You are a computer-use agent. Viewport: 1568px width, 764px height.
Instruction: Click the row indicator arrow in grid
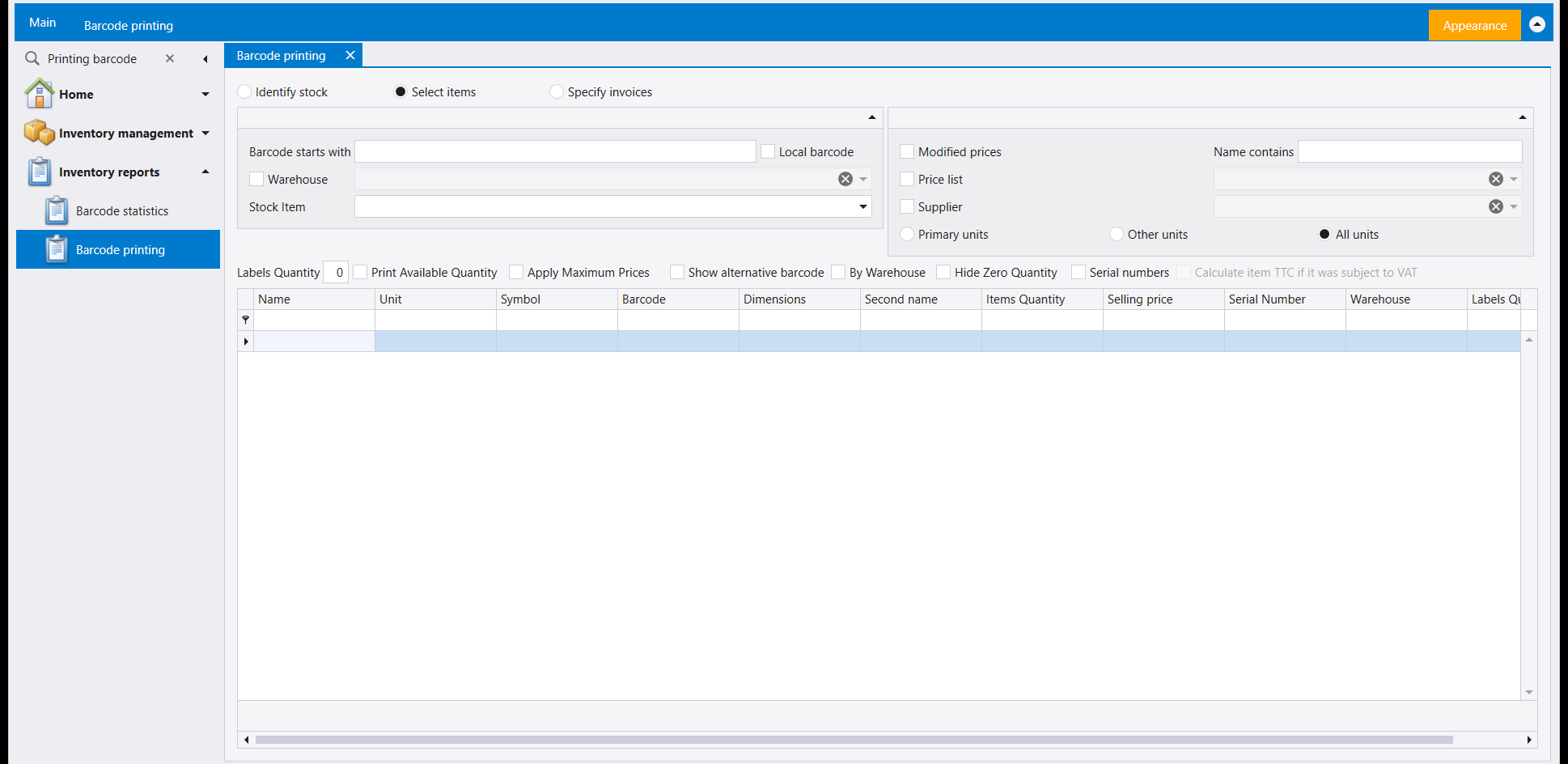click(246, 342)
